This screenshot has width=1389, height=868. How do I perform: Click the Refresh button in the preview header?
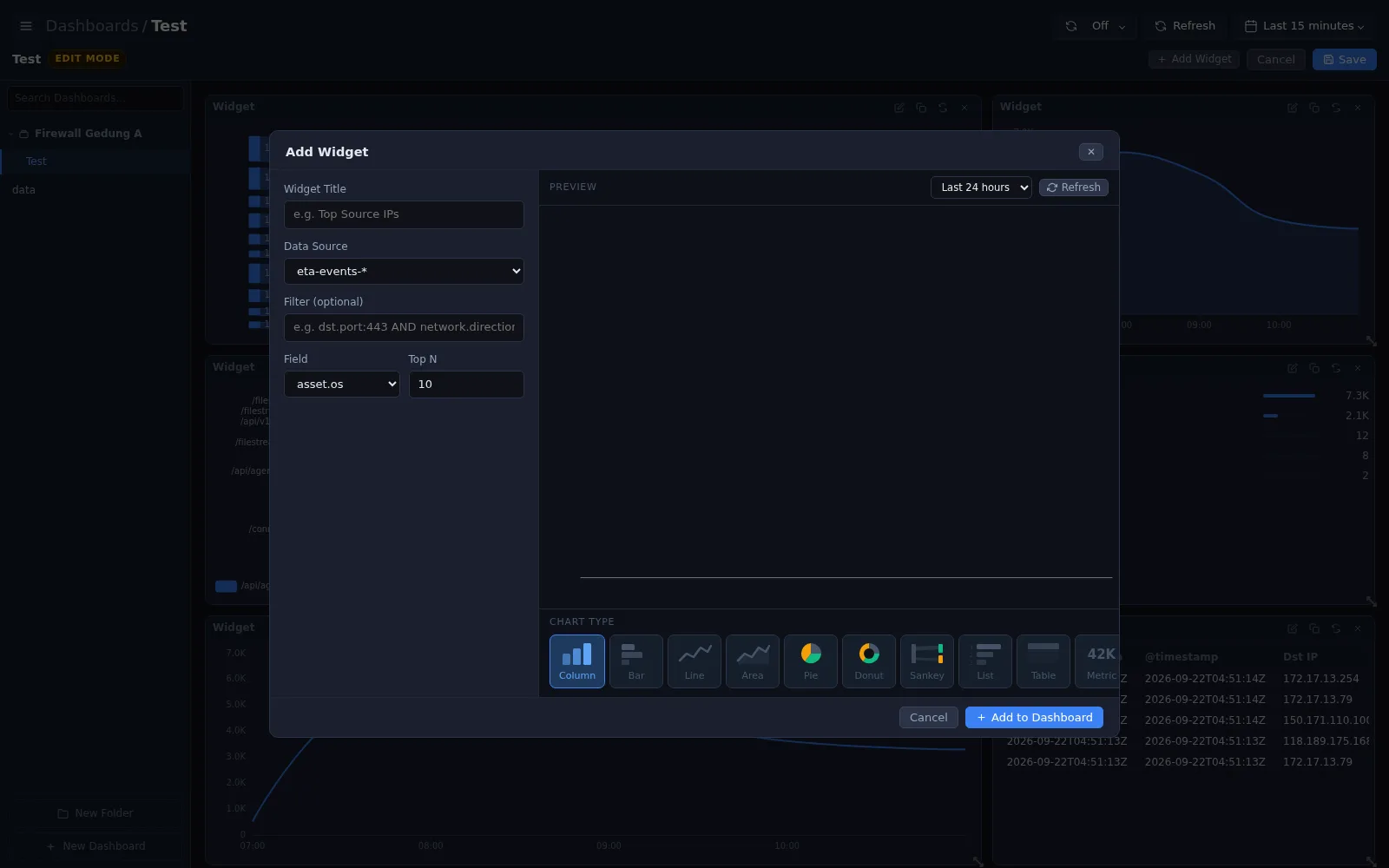coord(1074,187)
